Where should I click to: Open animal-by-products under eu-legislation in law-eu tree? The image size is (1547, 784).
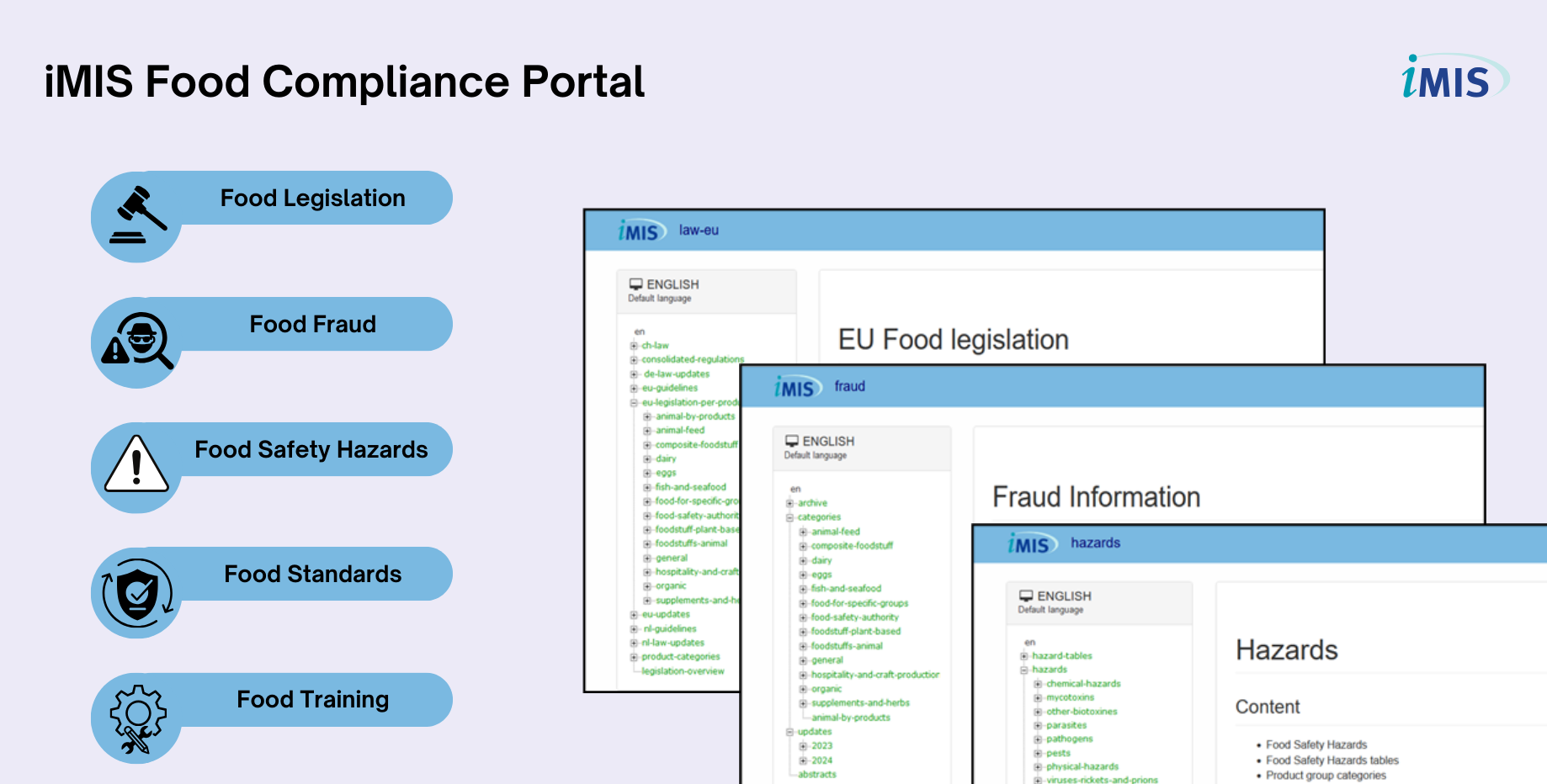coord(695,416)
